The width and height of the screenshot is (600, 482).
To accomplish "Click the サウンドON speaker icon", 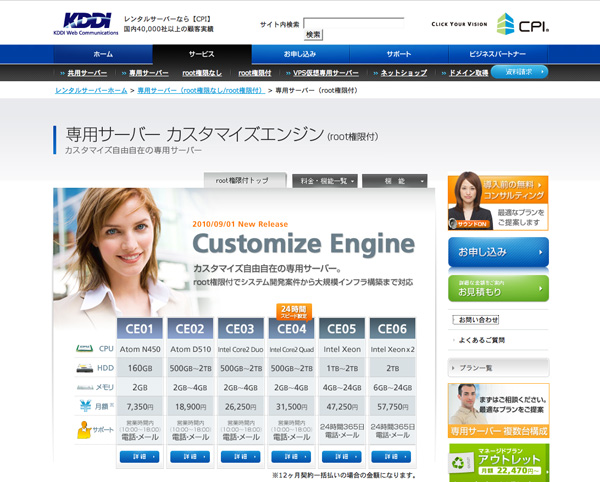I will pos(453,223).
